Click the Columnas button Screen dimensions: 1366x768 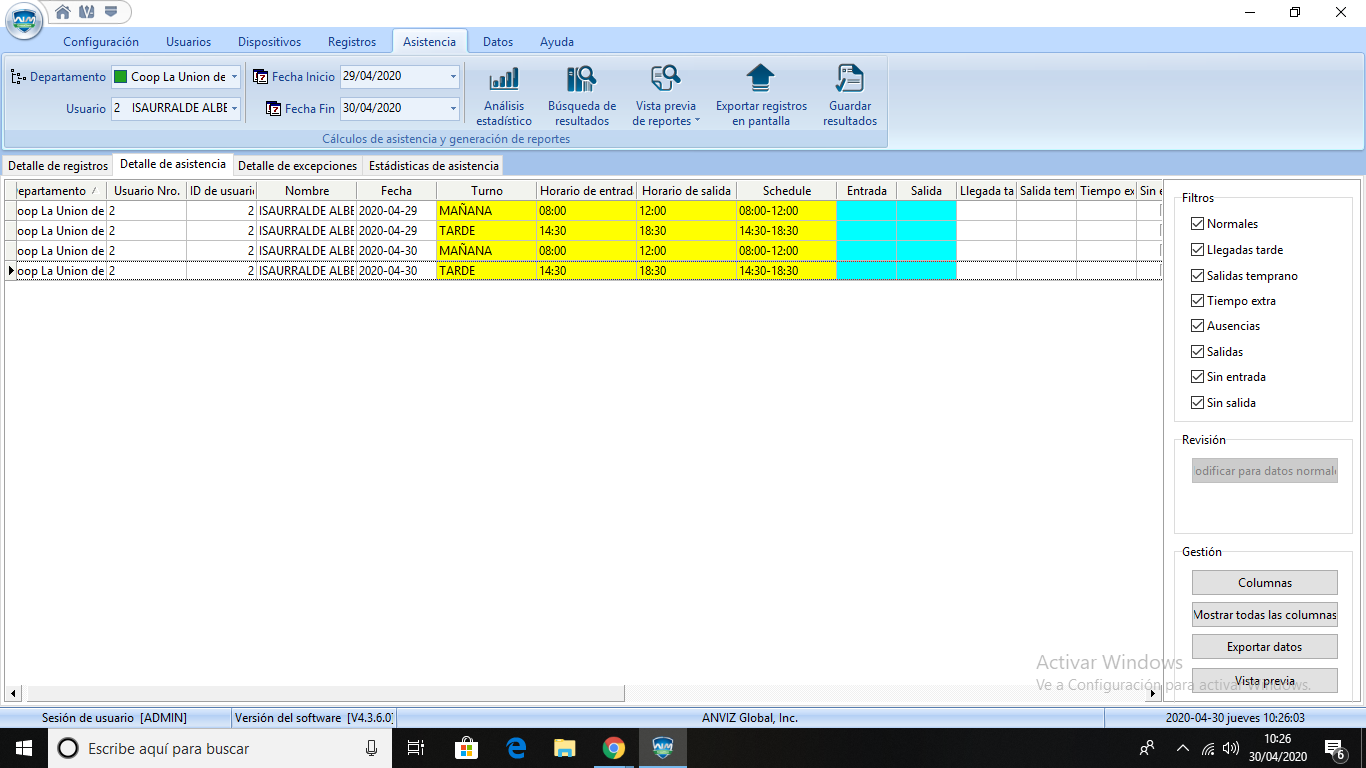[1264, 583]
